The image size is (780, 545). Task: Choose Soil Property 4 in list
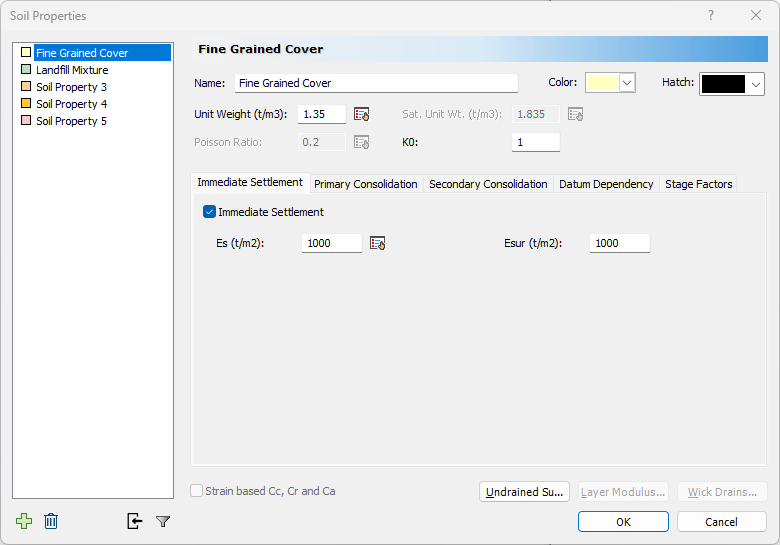pyautogui.click(x=71, y=104)
